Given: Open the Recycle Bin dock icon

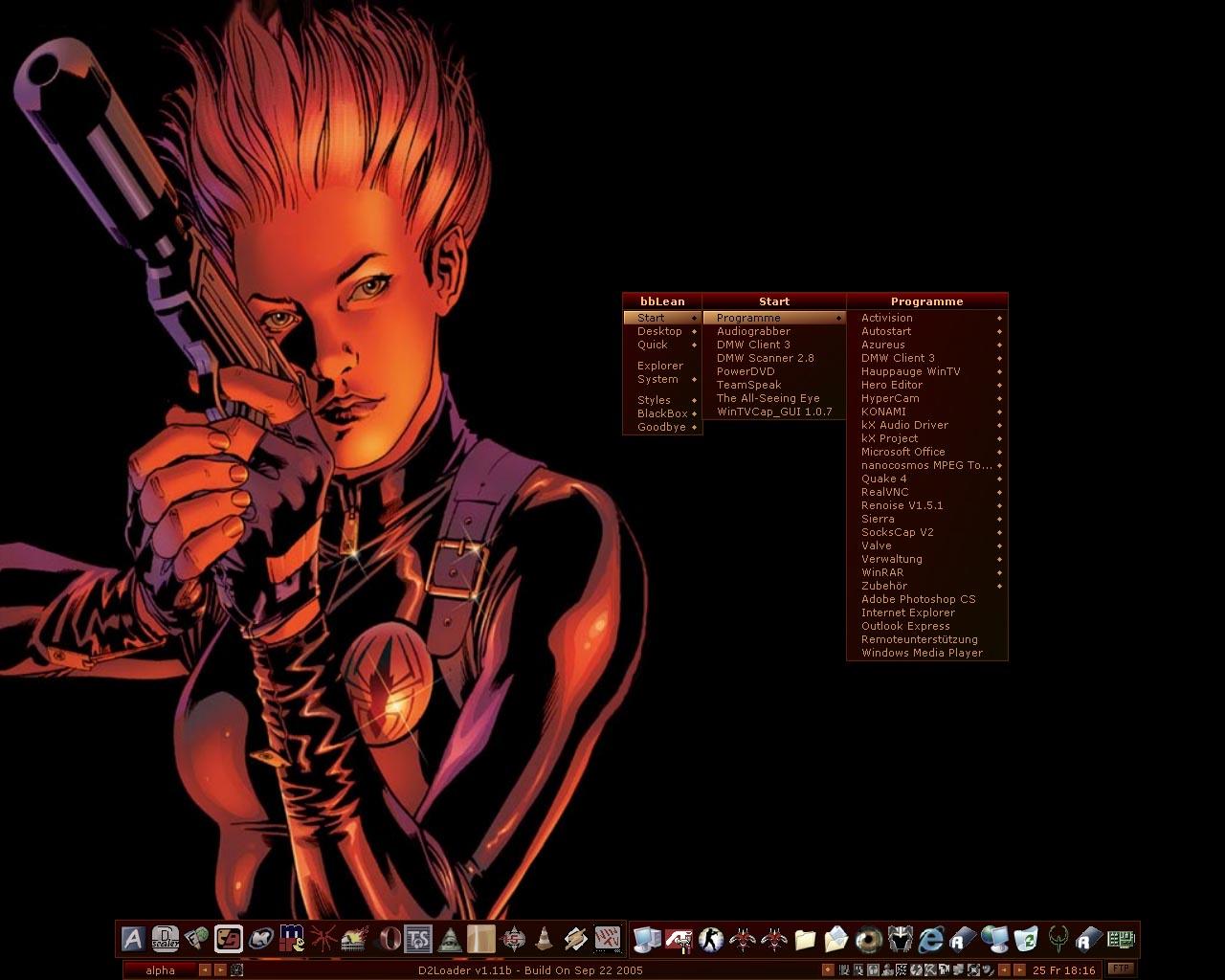Looking at the screenshot, I should (x=1026, y=940).
